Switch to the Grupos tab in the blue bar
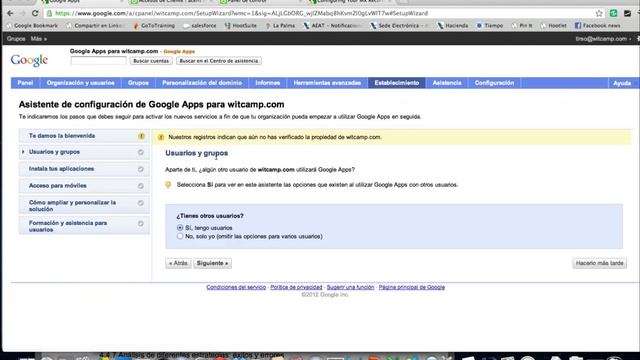 138,83
